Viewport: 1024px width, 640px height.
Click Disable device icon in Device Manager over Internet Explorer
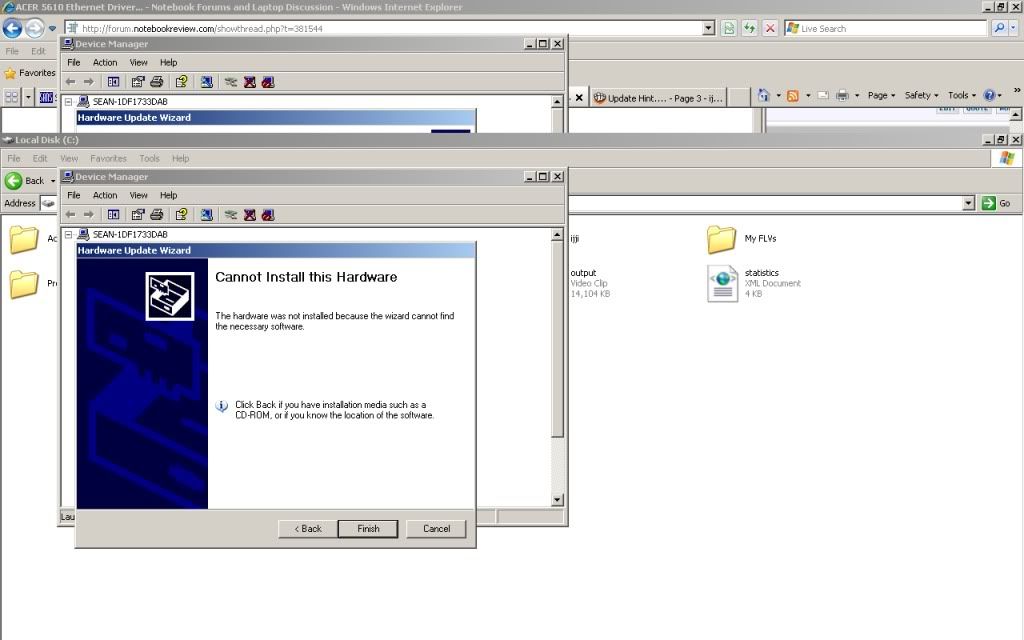(x=268, y=82)
